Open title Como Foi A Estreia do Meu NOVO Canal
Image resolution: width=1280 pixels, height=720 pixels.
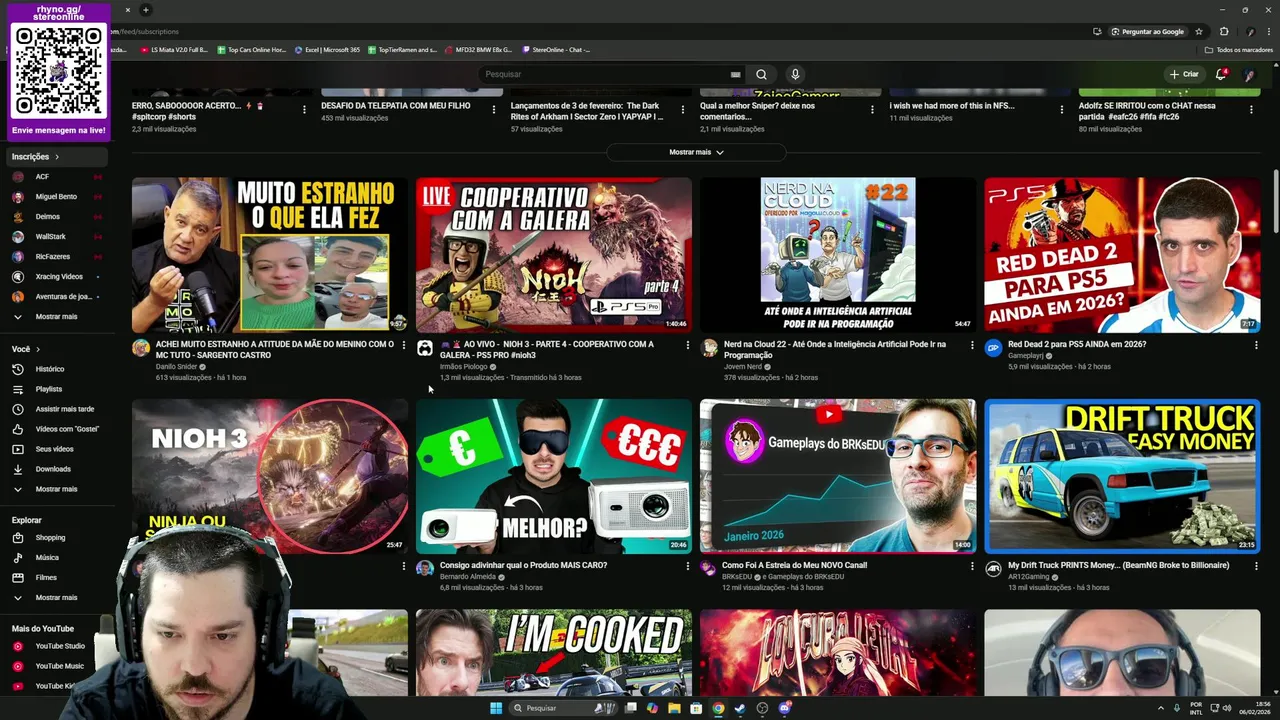(x=794, y=565)
